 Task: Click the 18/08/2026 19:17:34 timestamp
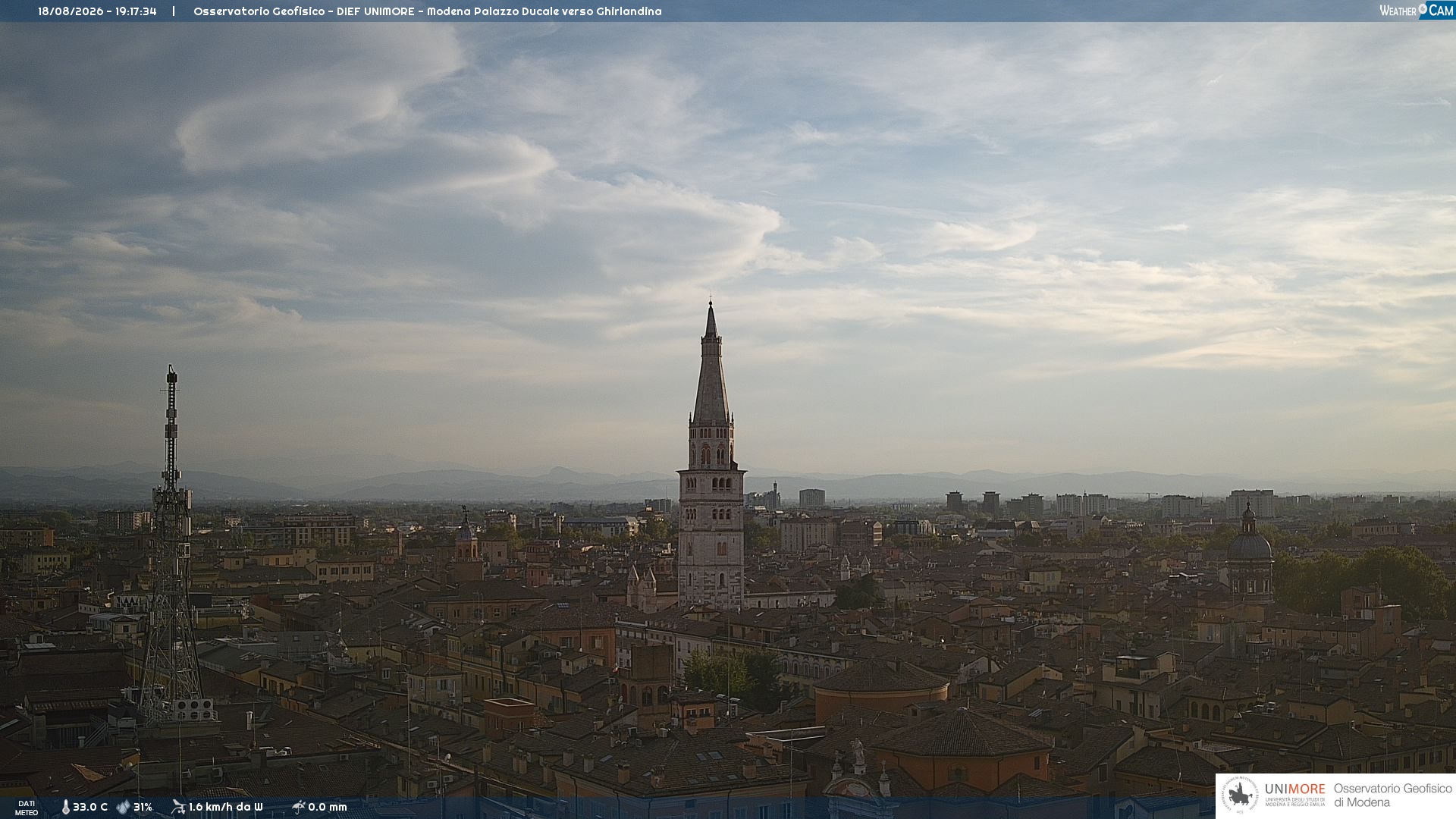(97, 11)
